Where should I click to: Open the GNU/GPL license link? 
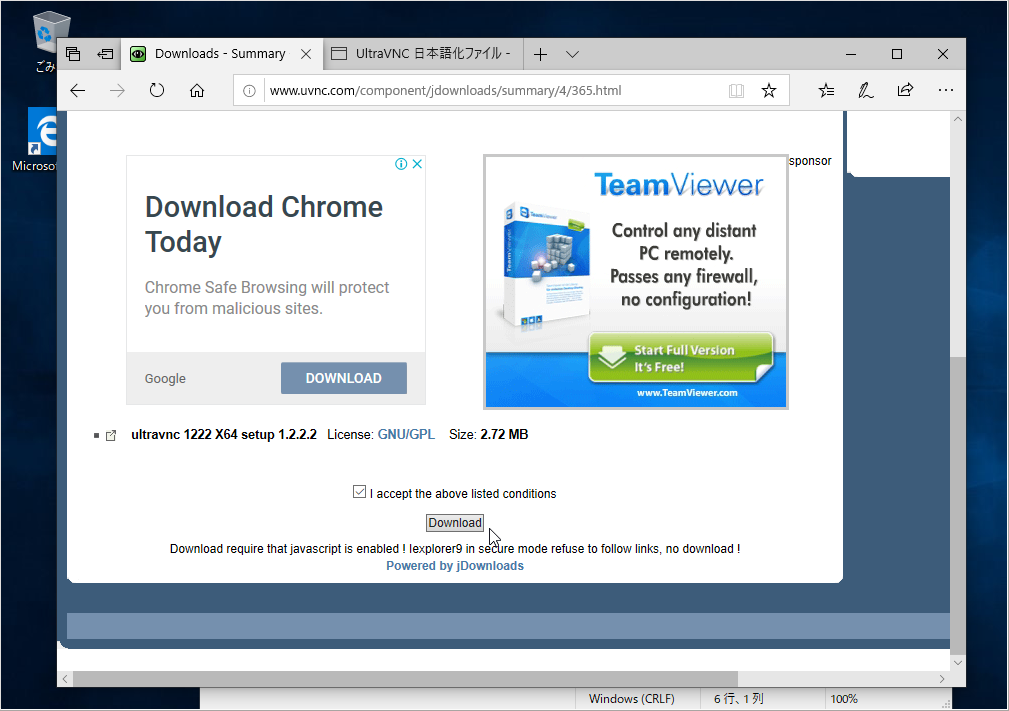(406, 435)
